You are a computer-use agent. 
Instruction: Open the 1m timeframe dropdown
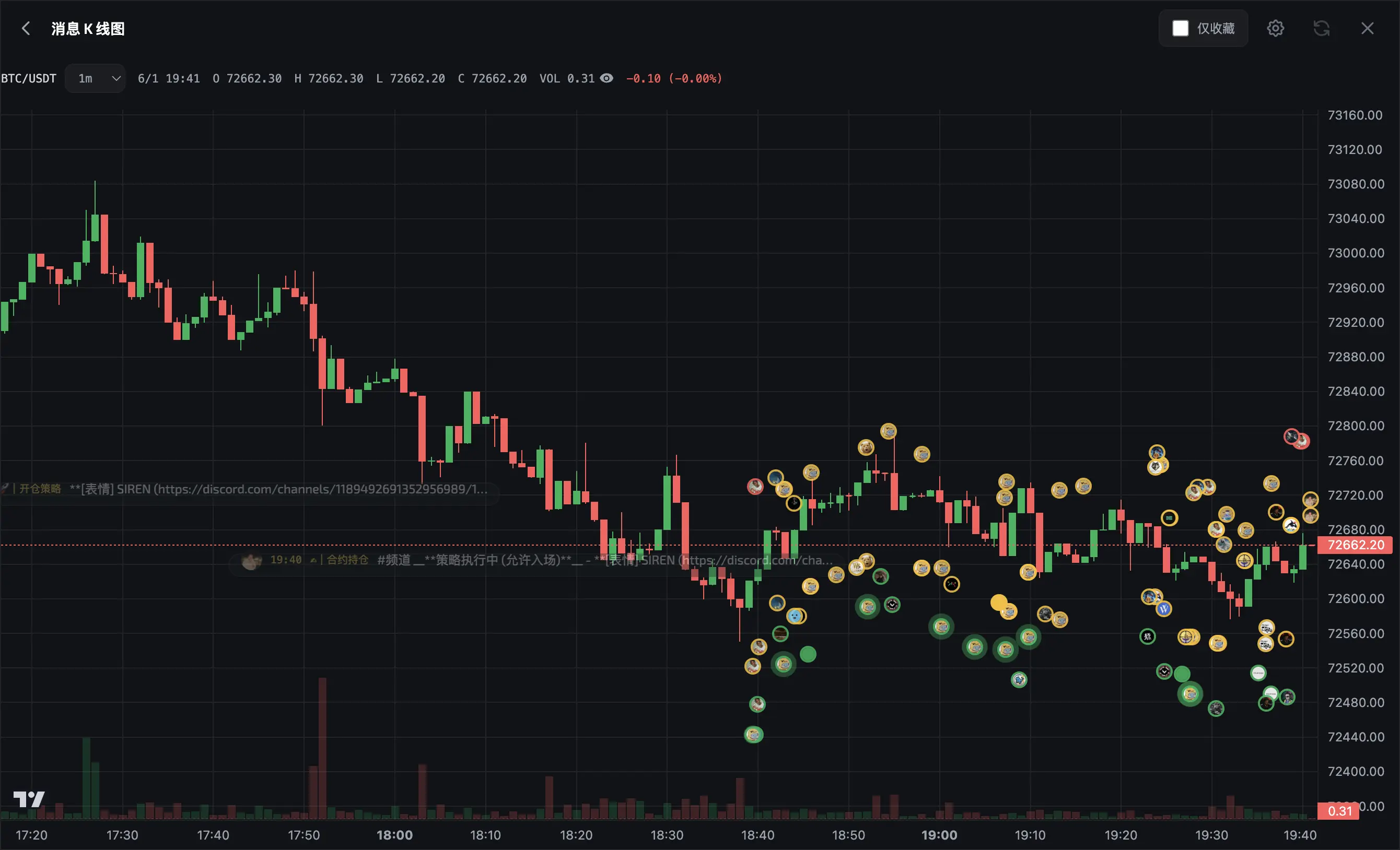coord(96,78)
